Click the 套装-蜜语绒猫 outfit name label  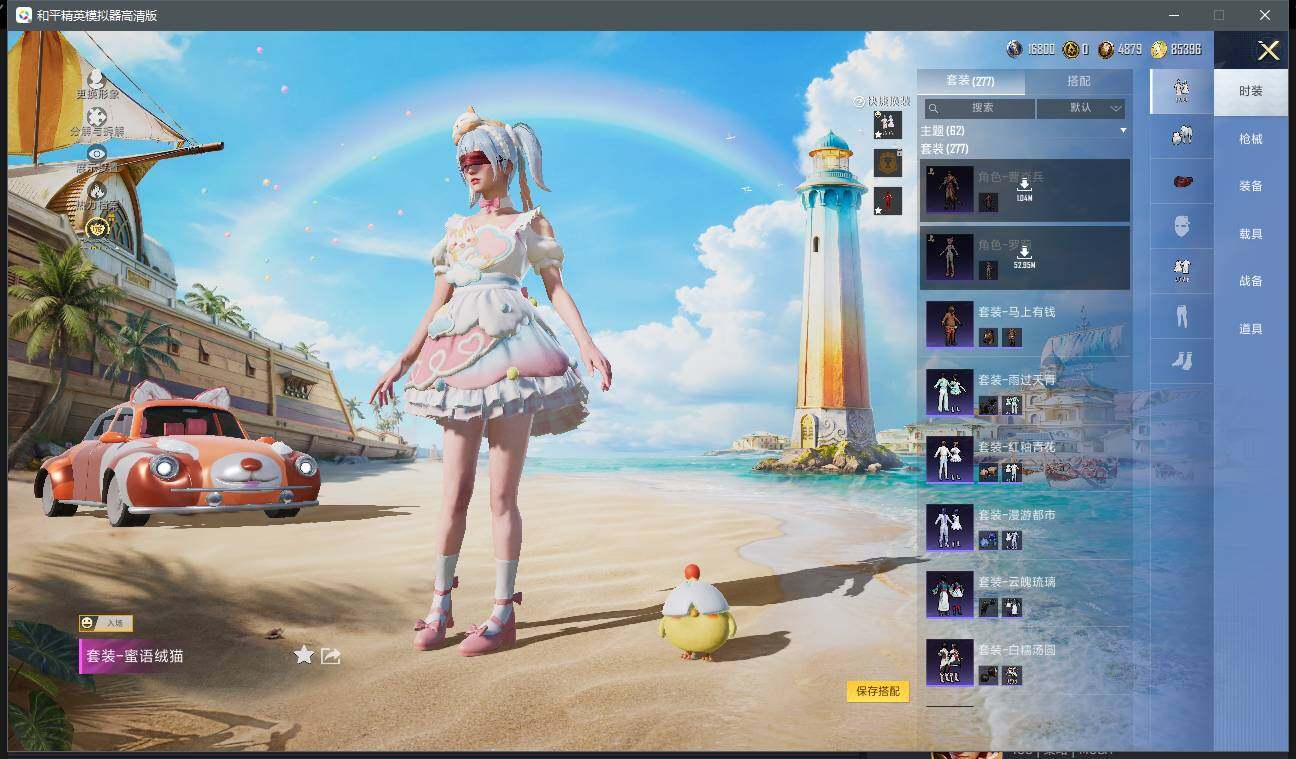click(135, 656)
